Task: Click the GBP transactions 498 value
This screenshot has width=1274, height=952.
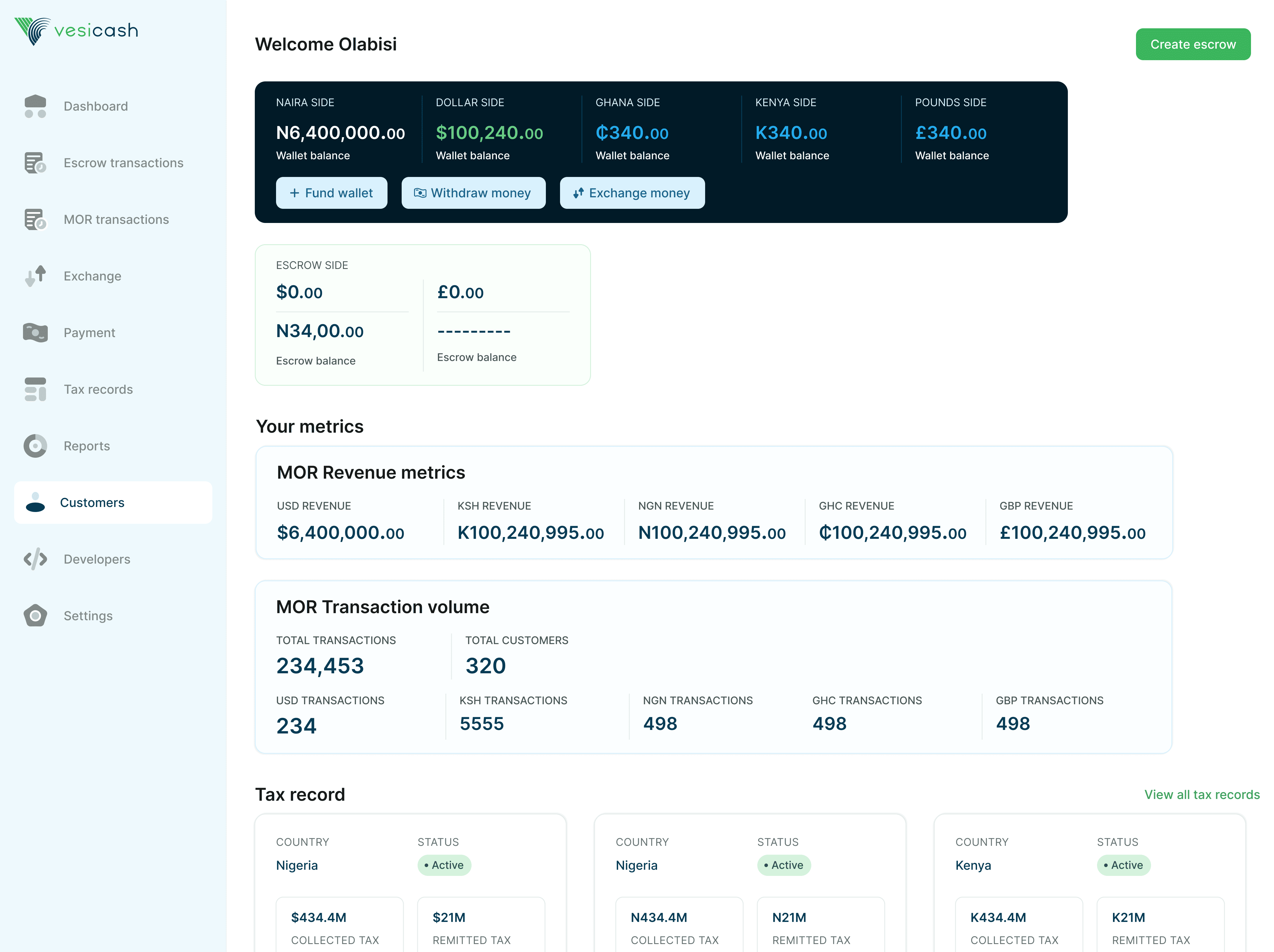Action: pyautogui.click(x=1013, y=724)
